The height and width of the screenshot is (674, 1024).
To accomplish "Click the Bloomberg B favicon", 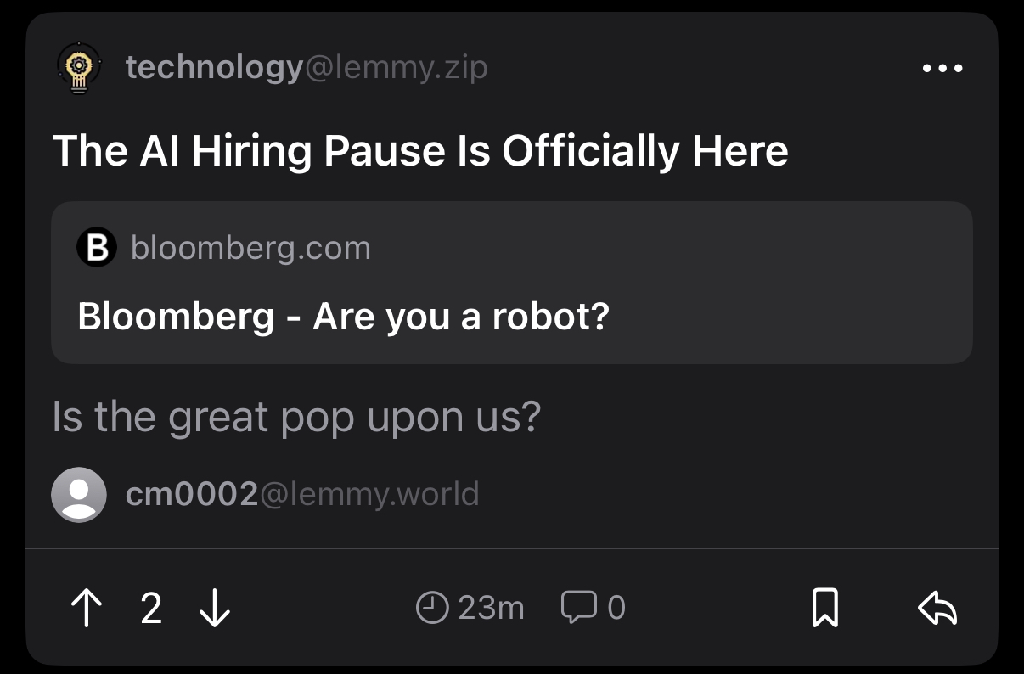I will pos(97,247).
